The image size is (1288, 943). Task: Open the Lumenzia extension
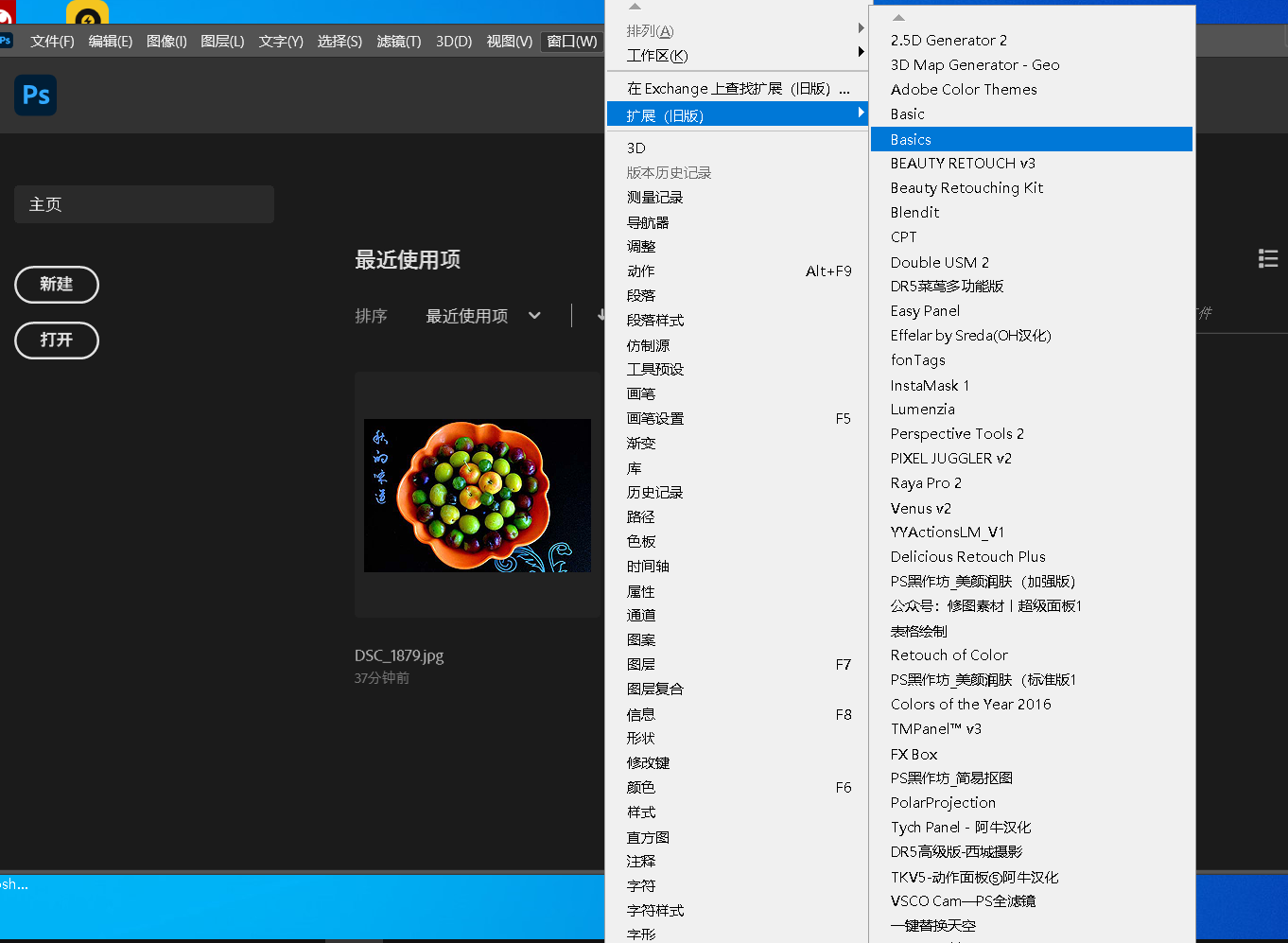[x=922, y=409]
